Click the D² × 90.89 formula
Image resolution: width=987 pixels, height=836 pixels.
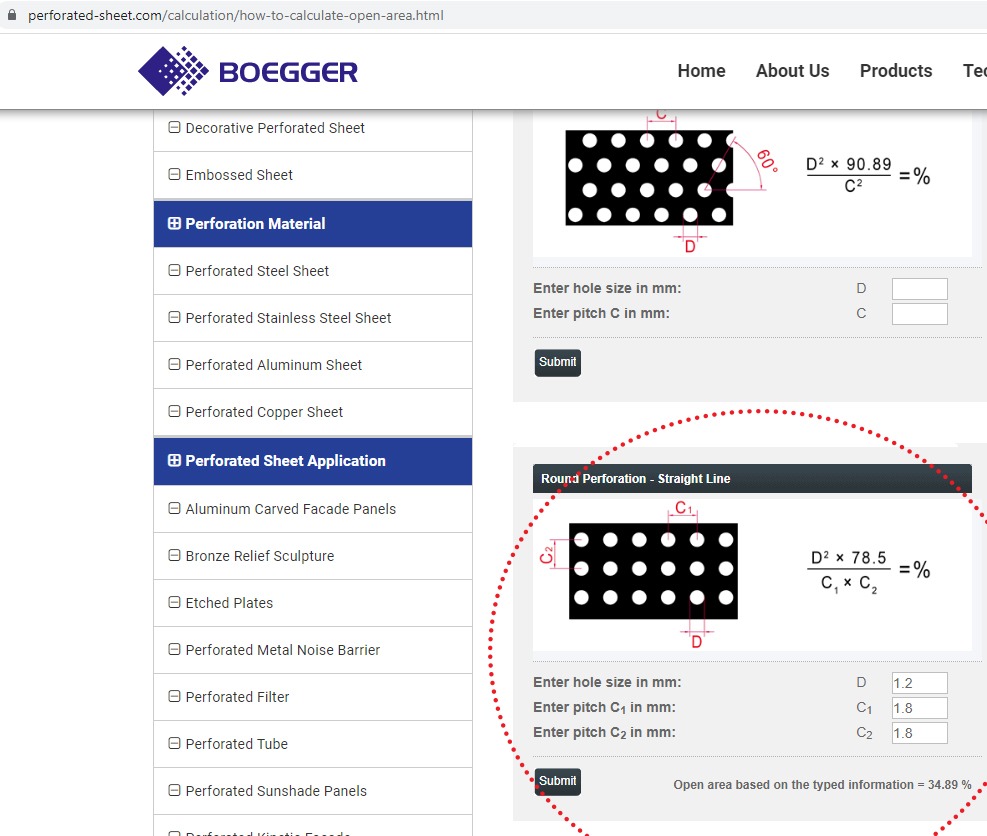tap(867, 176)
